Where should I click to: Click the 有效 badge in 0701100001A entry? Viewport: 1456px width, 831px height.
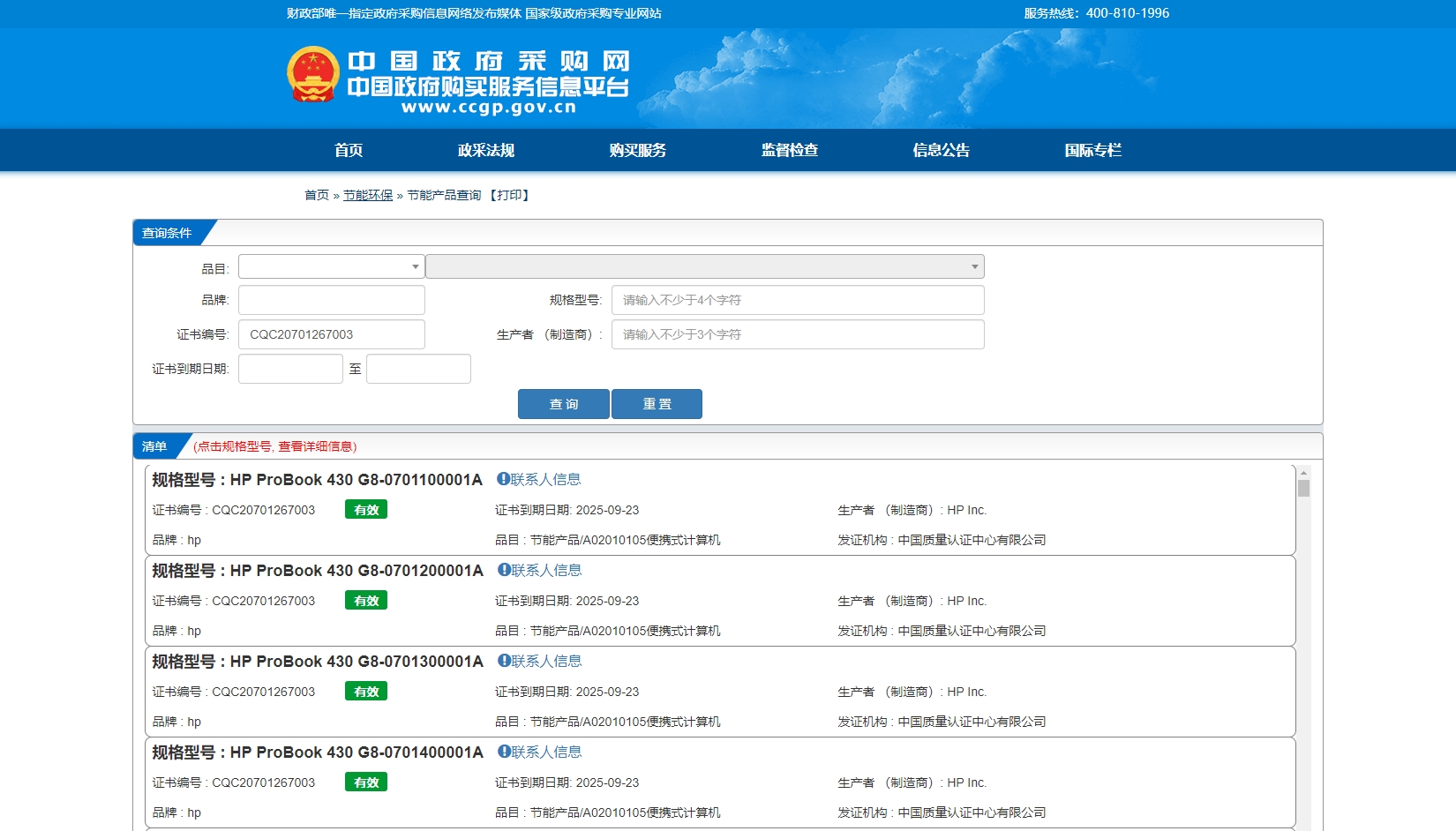pos(366,510)
